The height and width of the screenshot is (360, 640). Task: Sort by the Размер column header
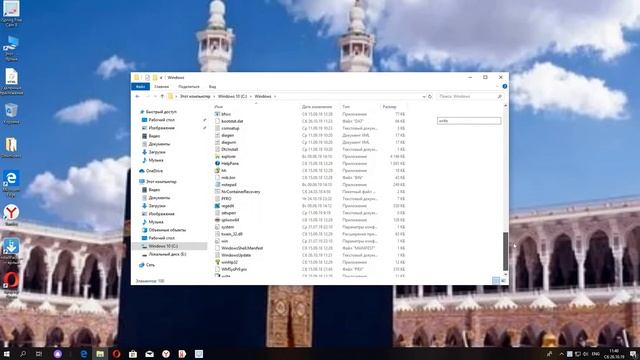(389, 107)
